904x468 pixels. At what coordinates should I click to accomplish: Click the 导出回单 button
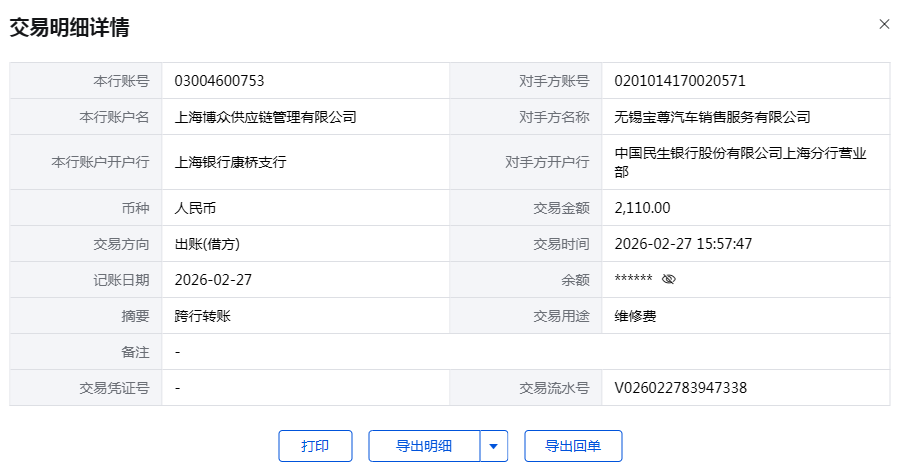point(573,446)
